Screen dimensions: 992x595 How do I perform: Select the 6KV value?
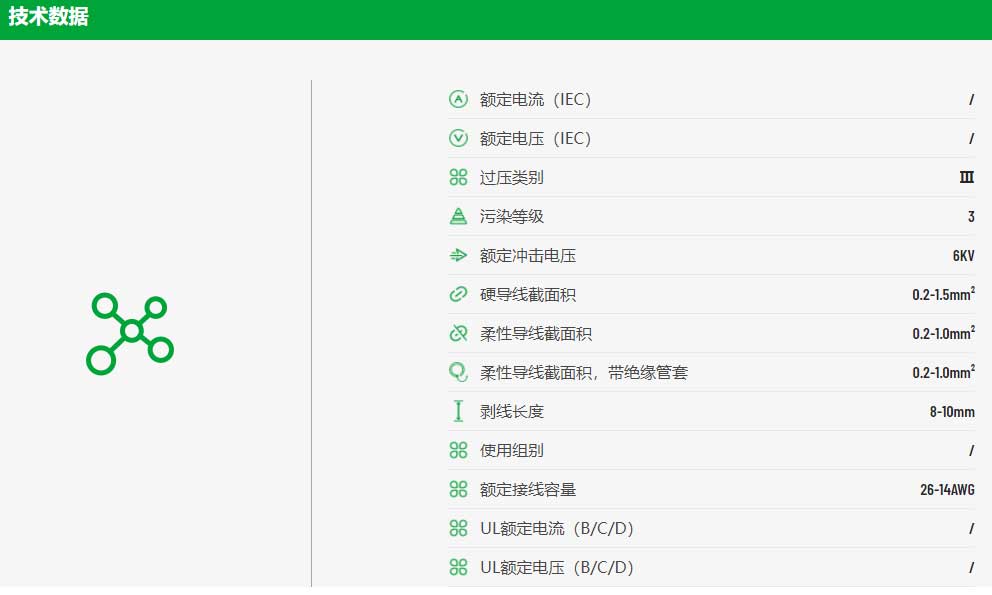[x=964, y=256]
